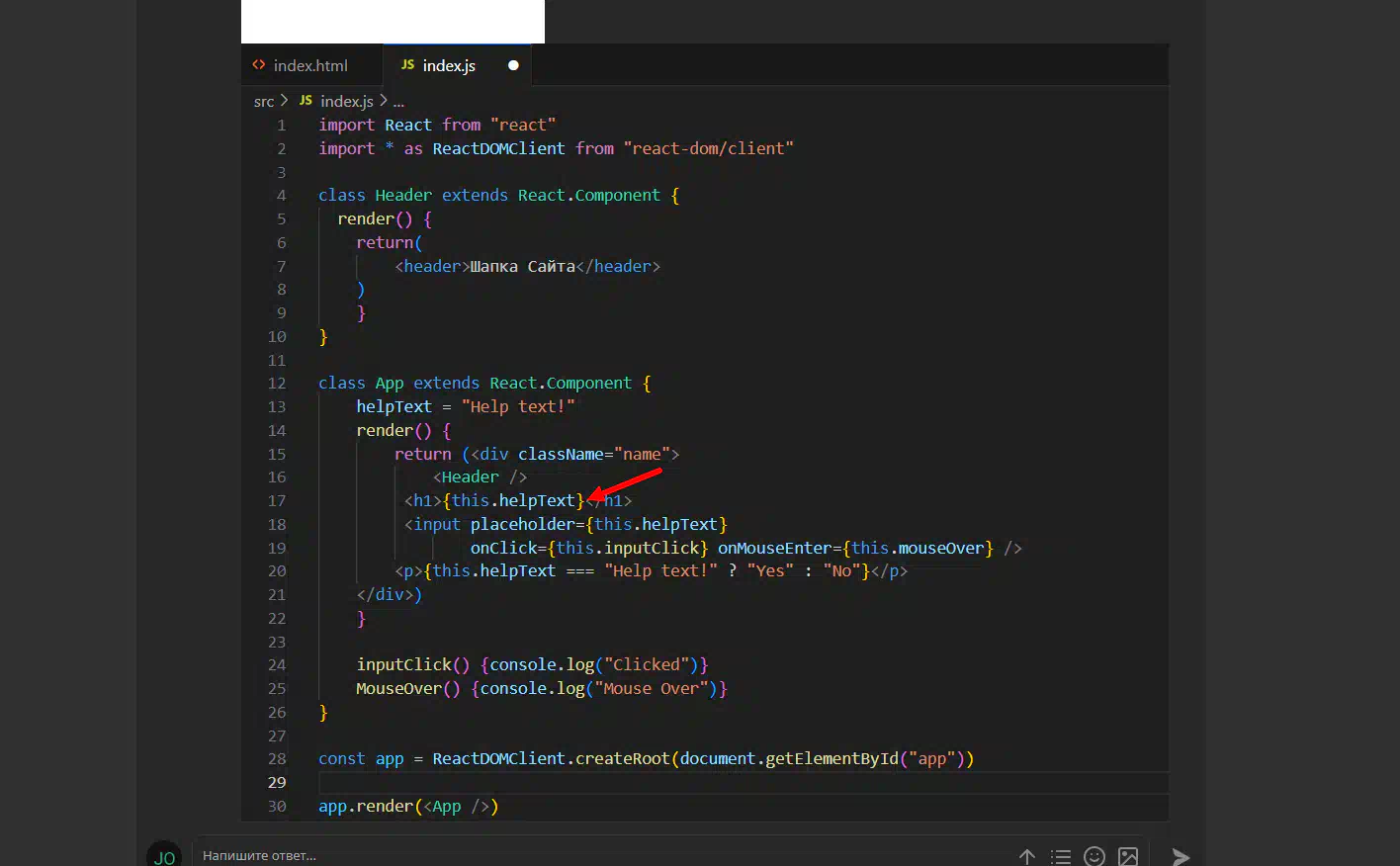Image resolution: width=1400 pixels, height=866 pixels.
Task: Place cursor on empty line 29
Action: pyautogui.click(x=744, y=782)
